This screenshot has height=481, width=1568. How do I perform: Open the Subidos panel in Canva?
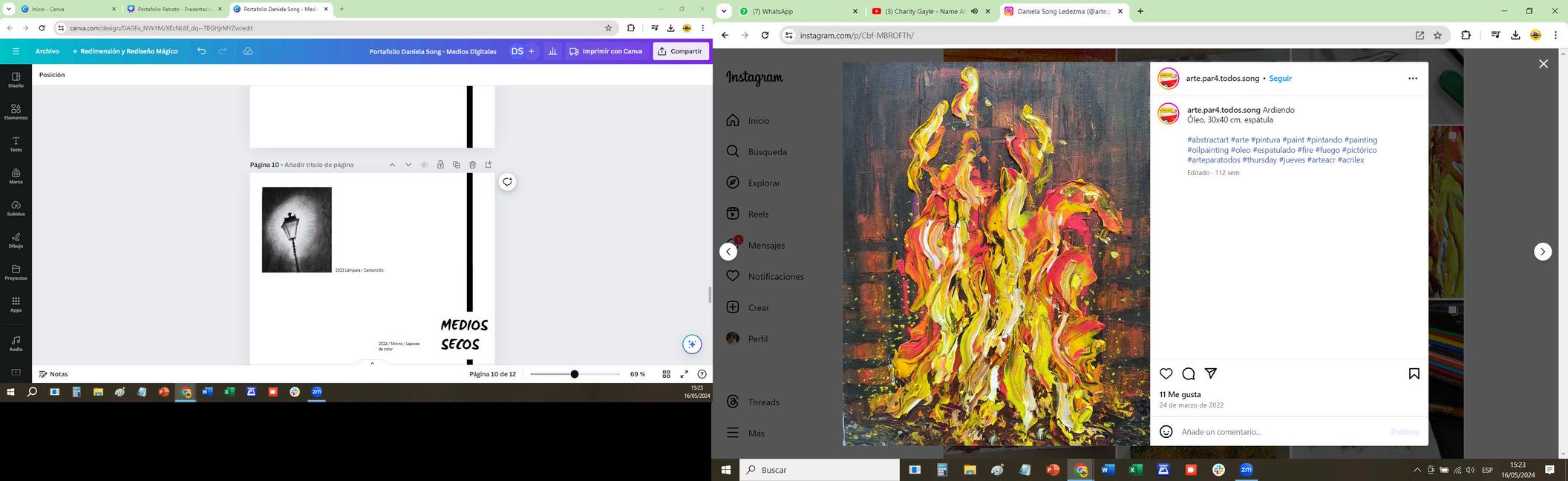(16, 208)
